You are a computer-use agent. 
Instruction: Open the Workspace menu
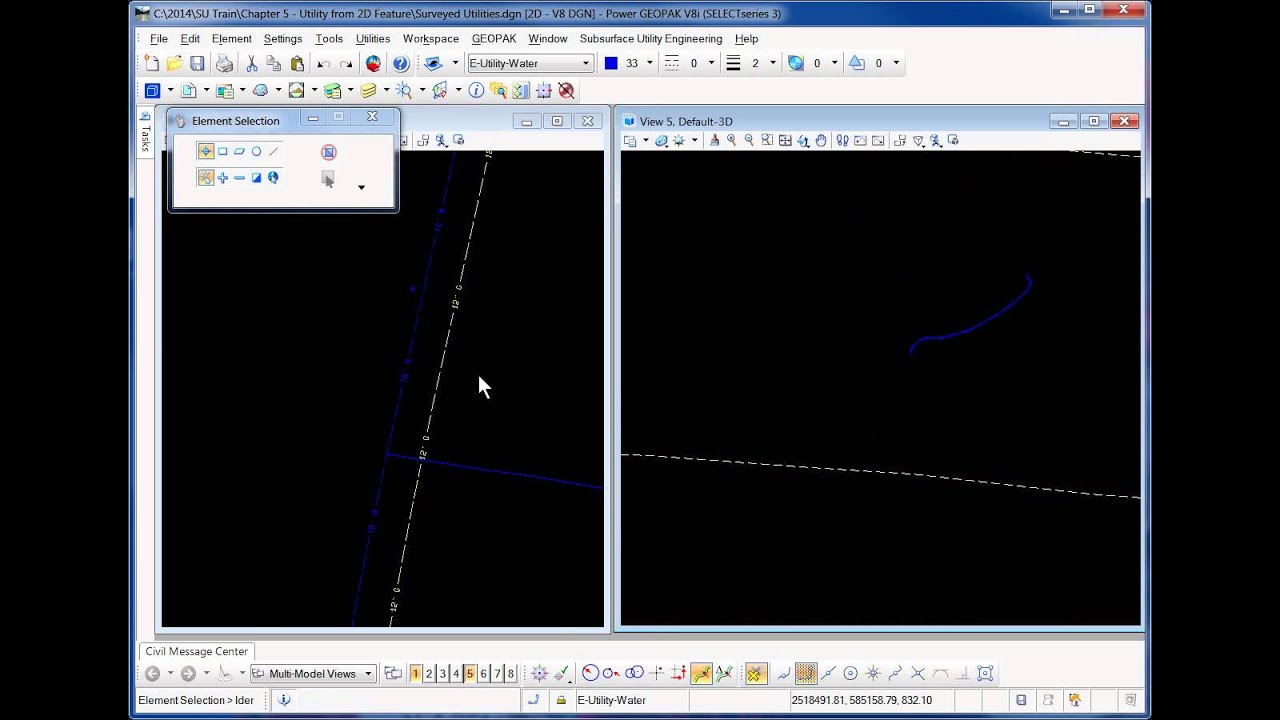431,38
